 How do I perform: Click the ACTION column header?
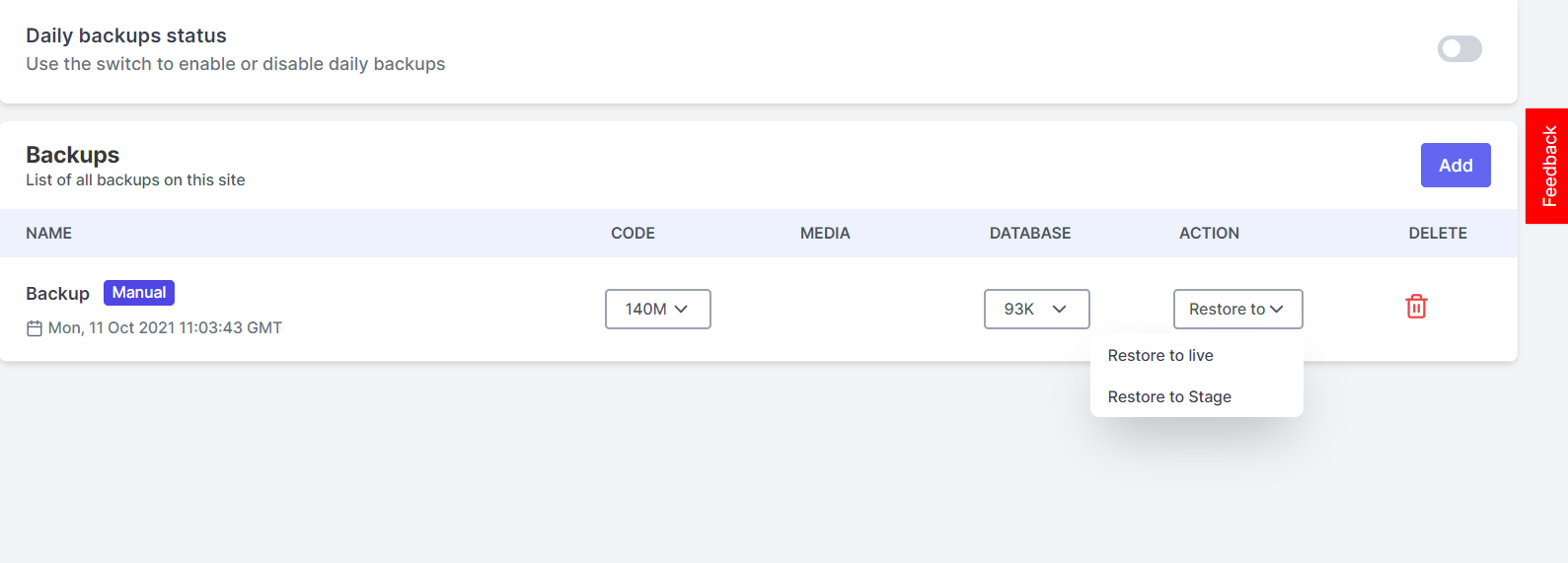(x=1209, y=233)
